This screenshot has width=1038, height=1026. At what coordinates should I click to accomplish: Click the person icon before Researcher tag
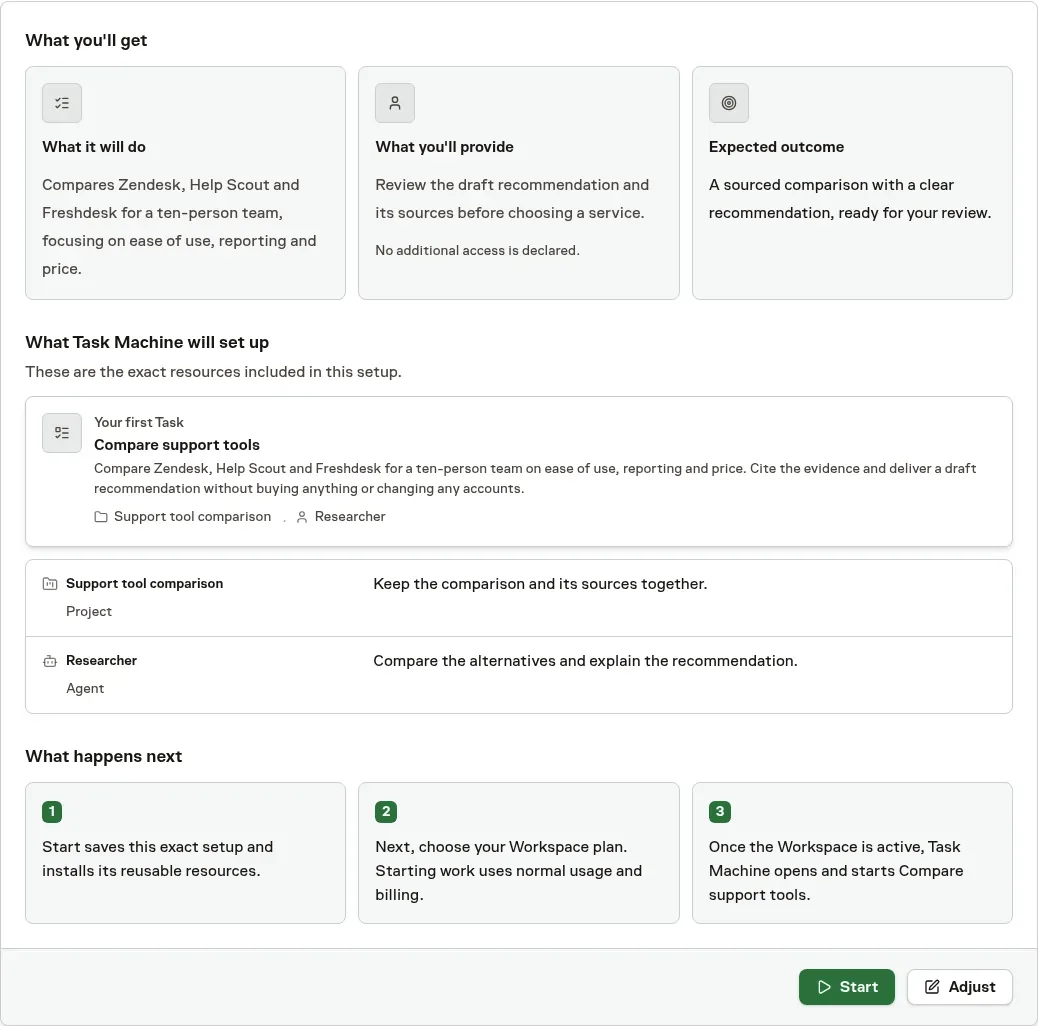pos(302,517)
